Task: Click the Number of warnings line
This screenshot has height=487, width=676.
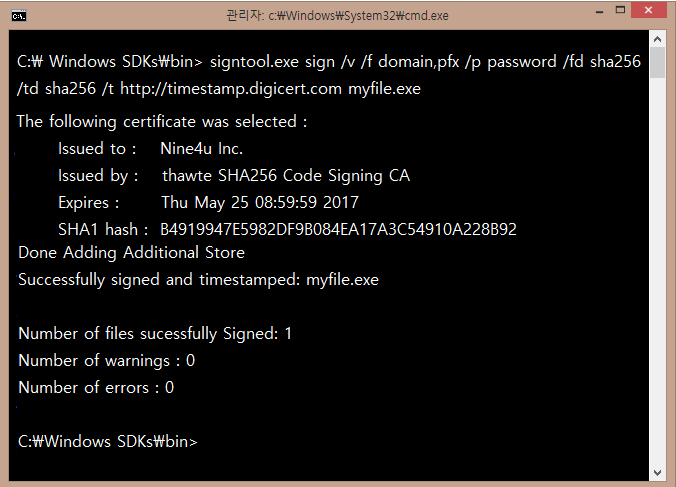Action: [x=107, y=361]
